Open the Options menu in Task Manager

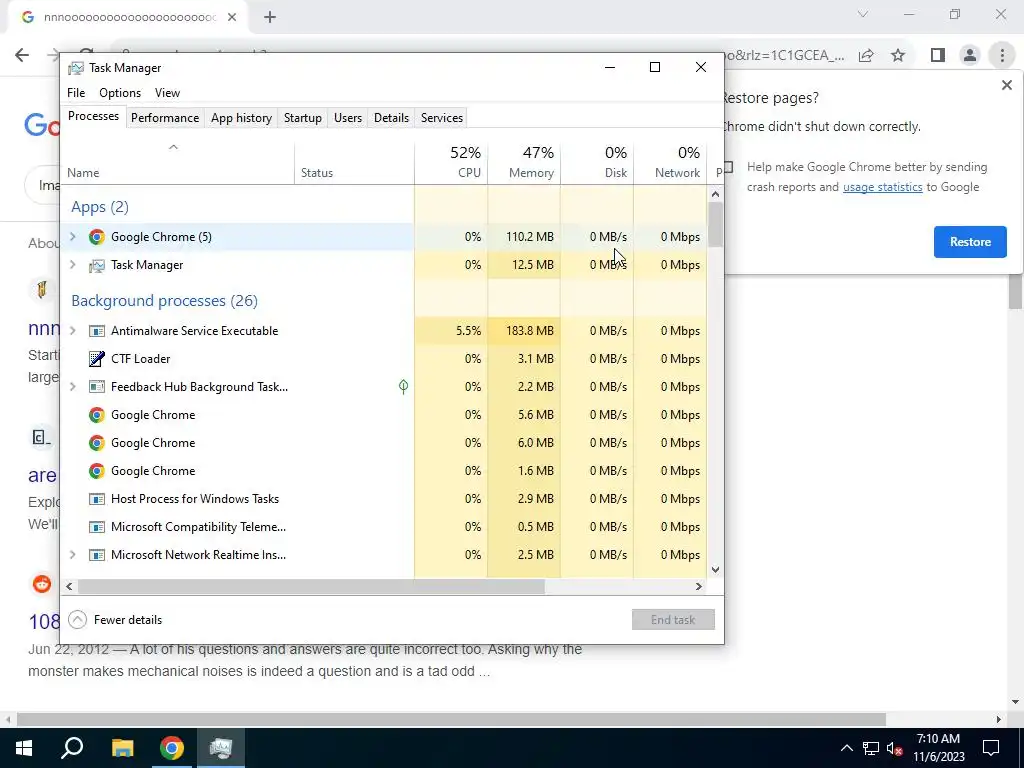(x=120, y=93)
